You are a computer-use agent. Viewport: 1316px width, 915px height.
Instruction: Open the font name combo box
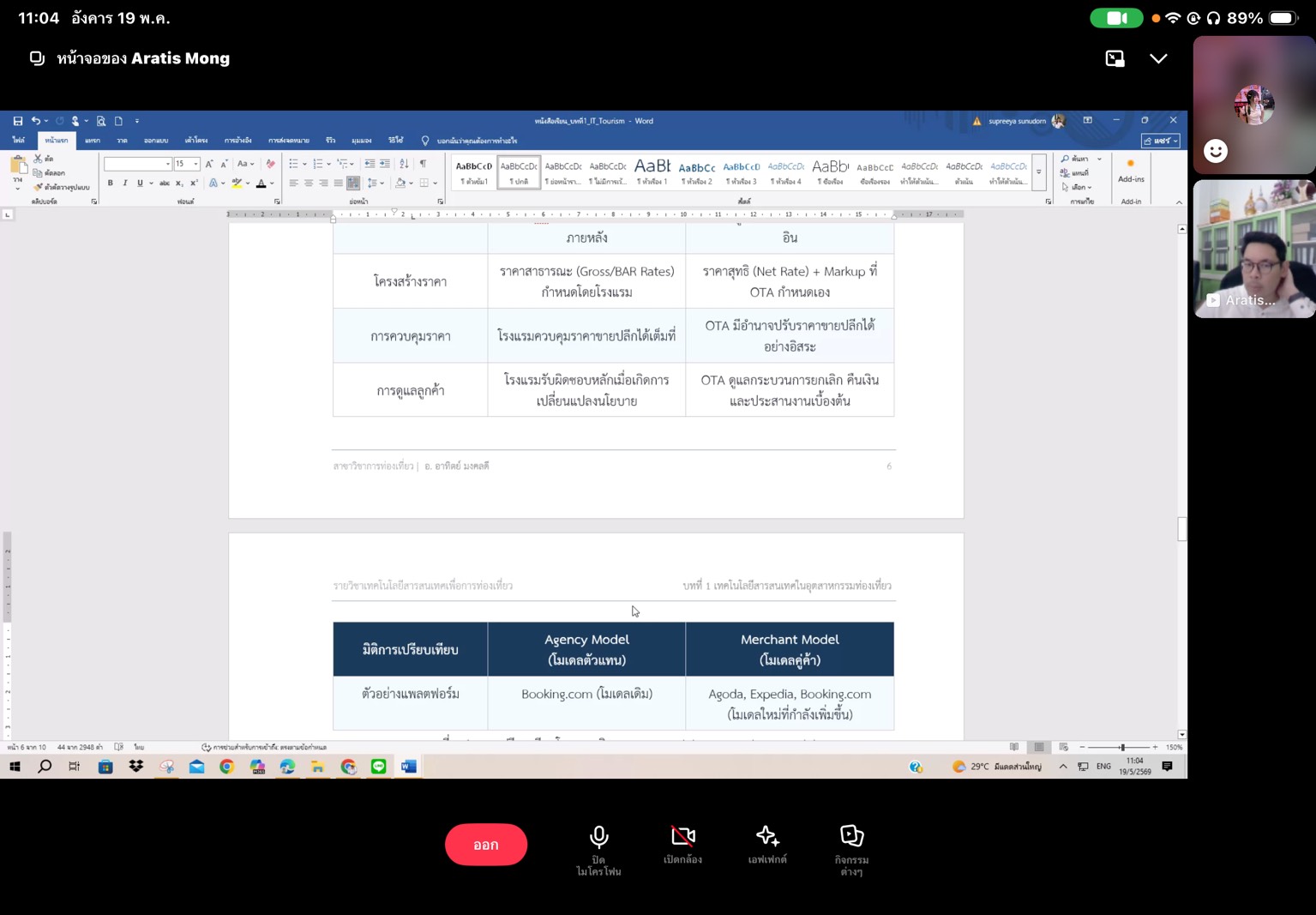tap(137, 164)
